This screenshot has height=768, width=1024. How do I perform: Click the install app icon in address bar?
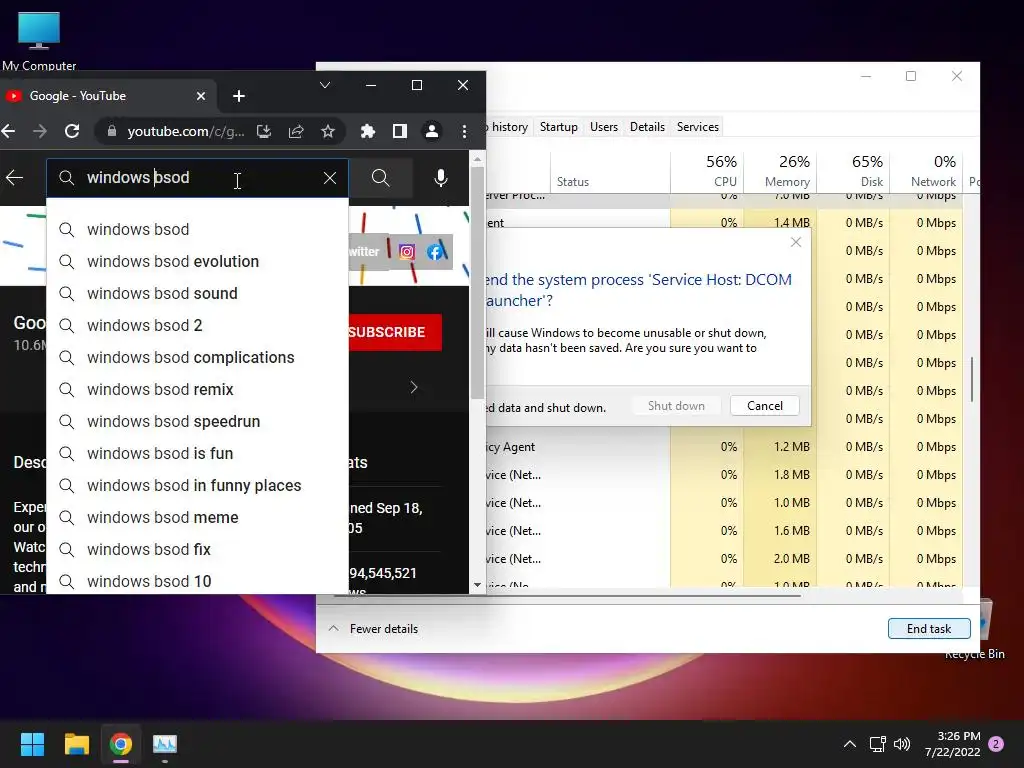point(264,131)
